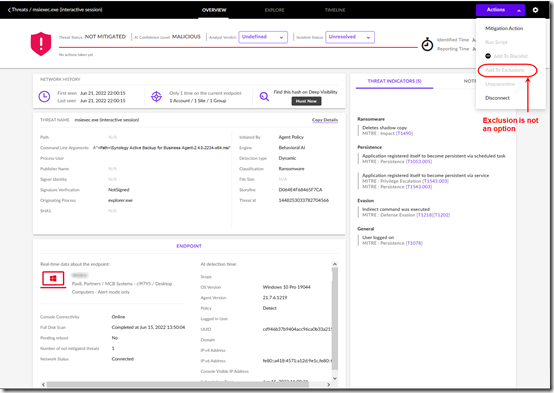Click scroll down arrow in endpoint panel
This screenshot has height=393, width=554.
click(x=335, y=378)
